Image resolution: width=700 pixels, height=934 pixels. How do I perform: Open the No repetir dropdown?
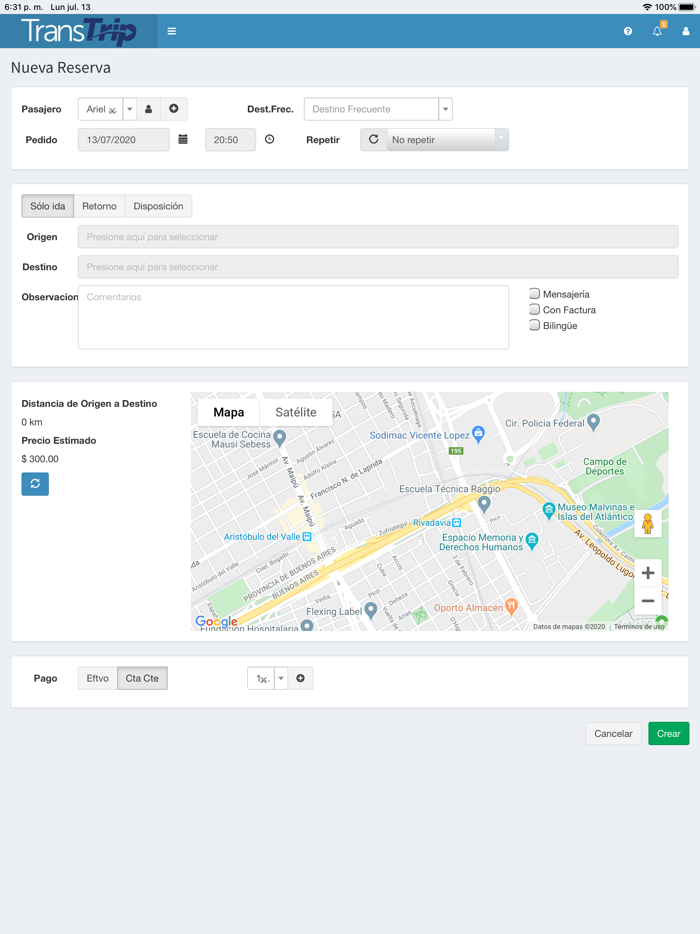click(x=447, y=139)
